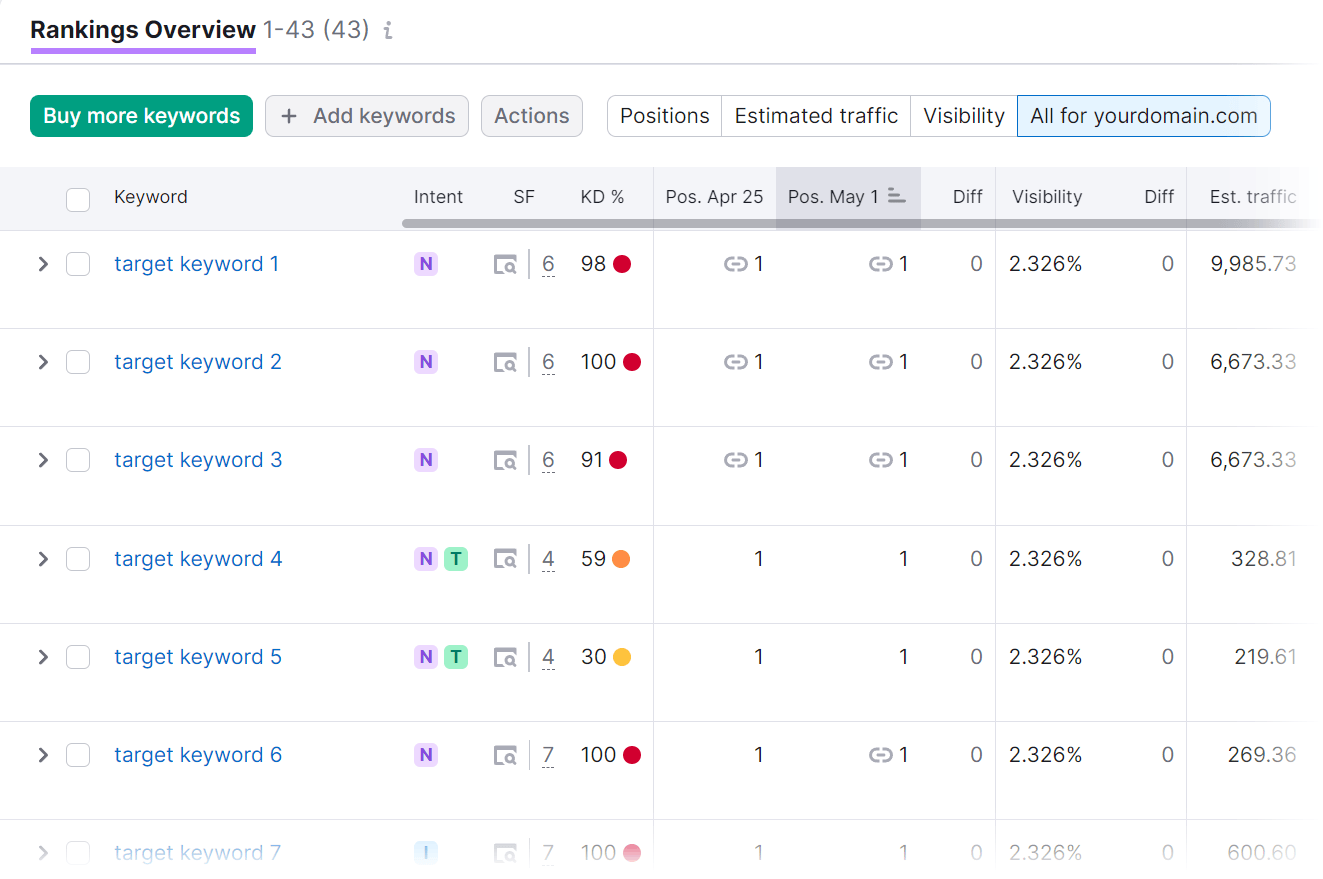Click the Buy more keywords button
Image resolution: width=1323 pixels, height=879 pixels.
[141, 116]
